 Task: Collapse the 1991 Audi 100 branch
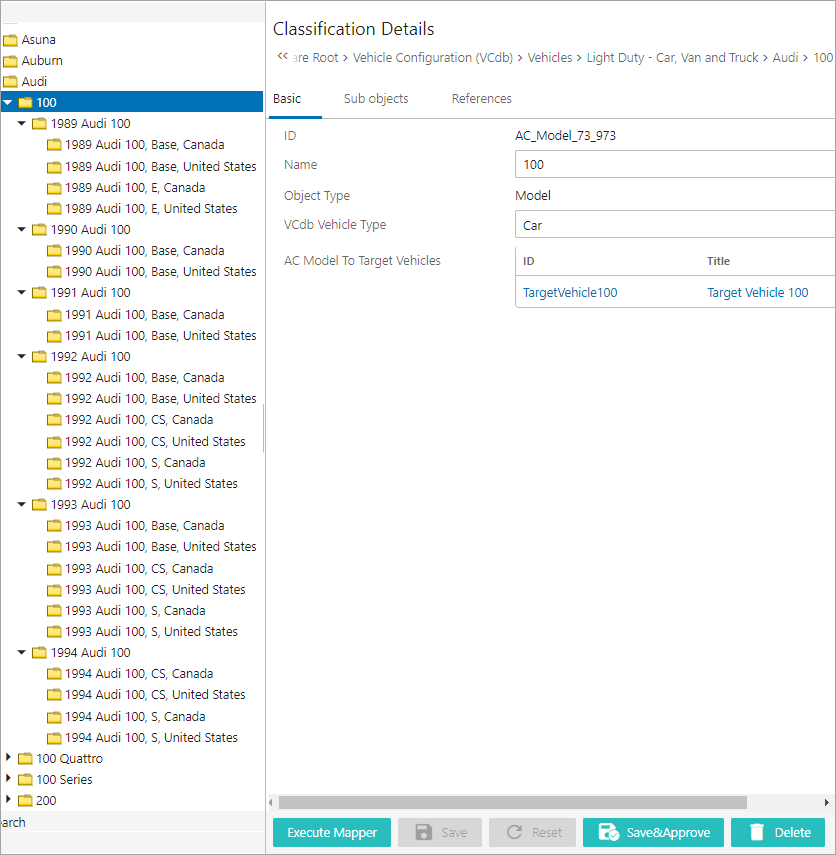pos(22,293)
